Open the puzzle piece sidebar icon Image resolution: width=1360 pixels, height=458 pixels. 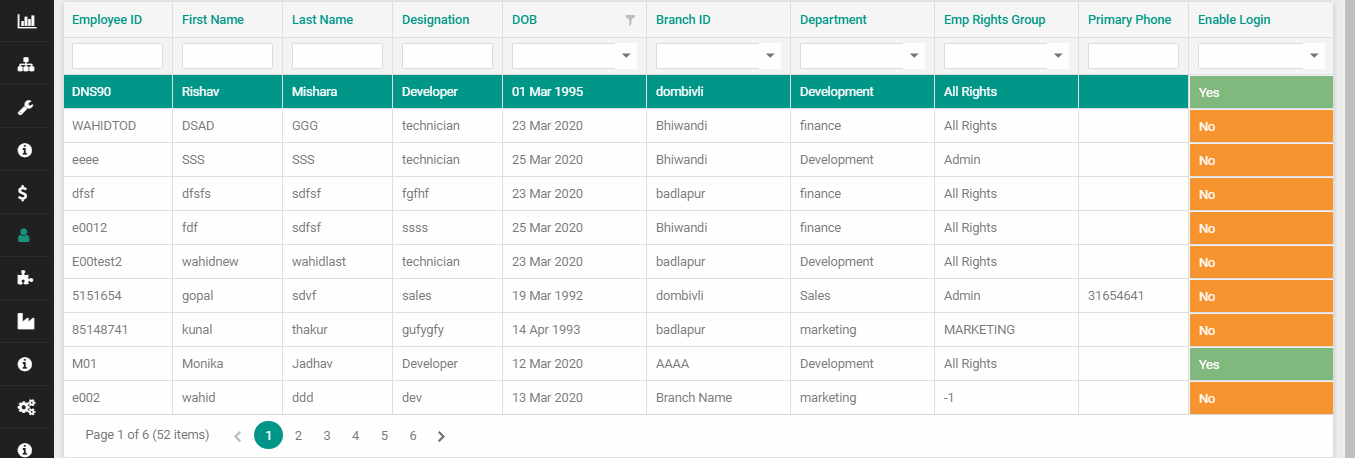26,279
